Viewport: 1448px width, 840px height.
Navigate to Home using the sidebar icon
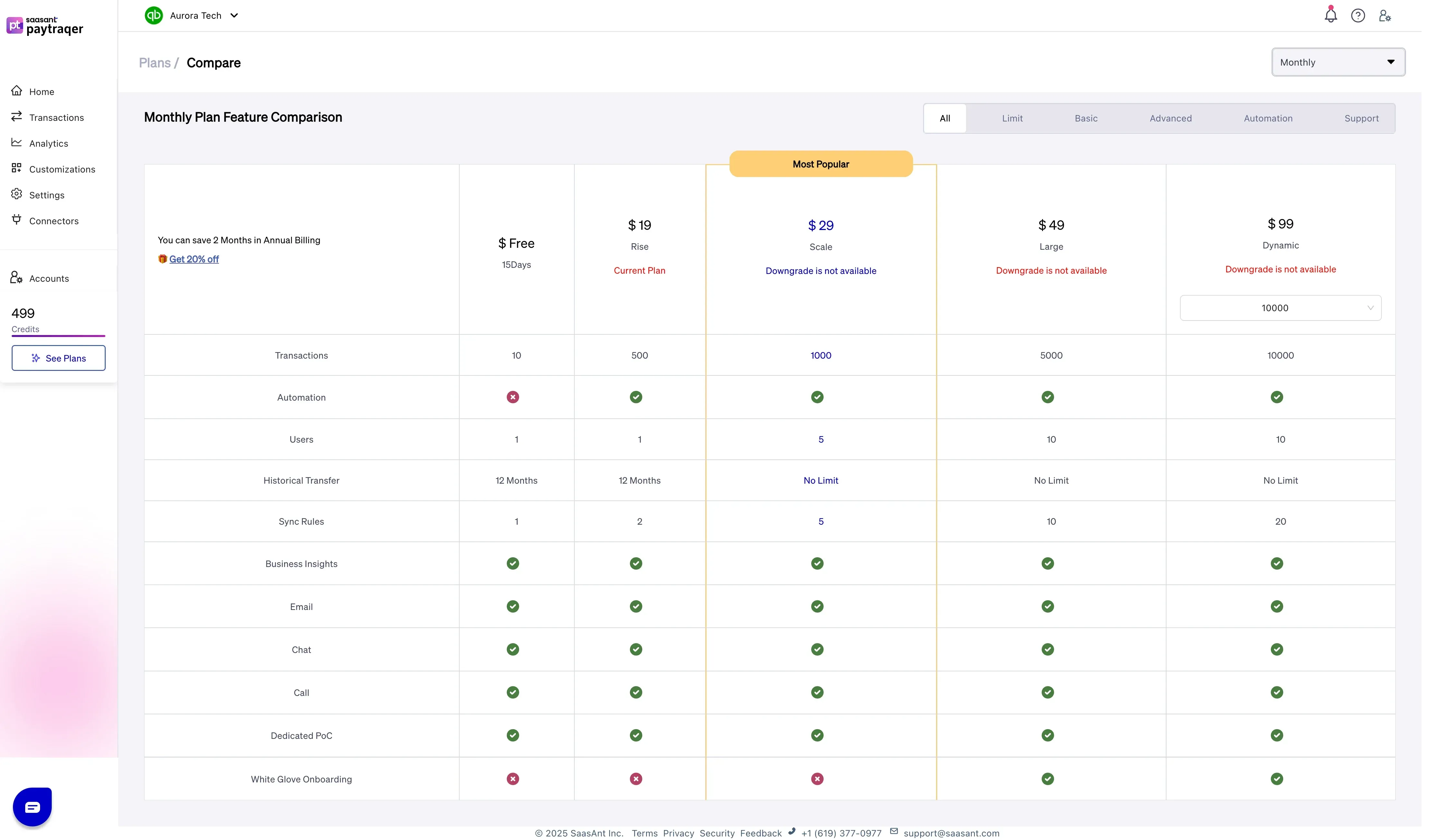coord(41,91)
